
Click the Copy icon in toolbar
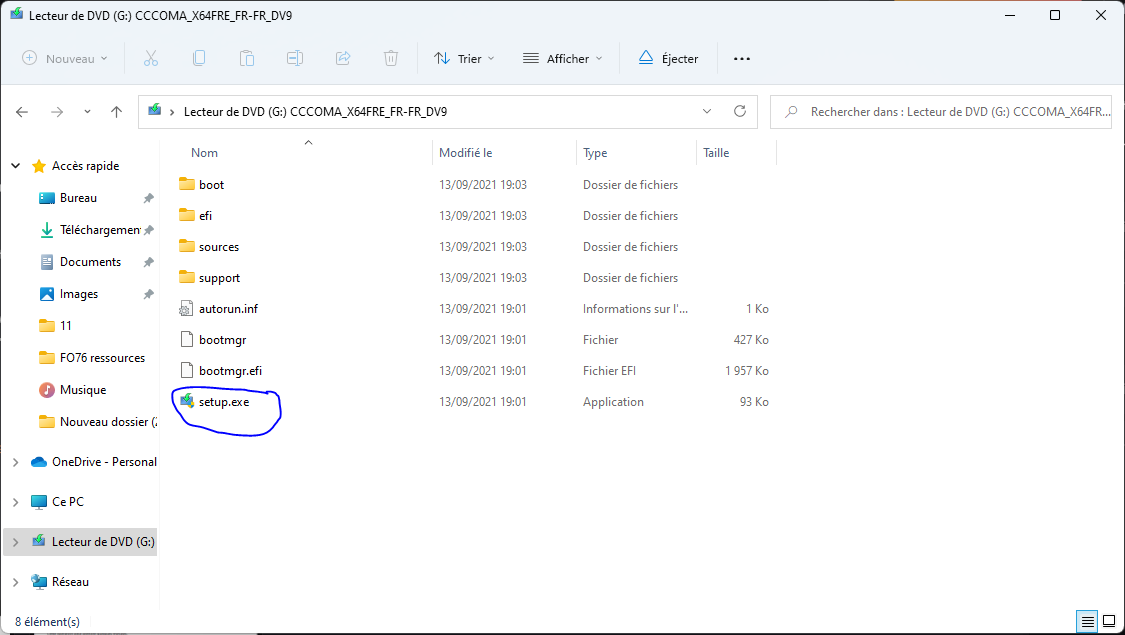(x=199, y=59)
